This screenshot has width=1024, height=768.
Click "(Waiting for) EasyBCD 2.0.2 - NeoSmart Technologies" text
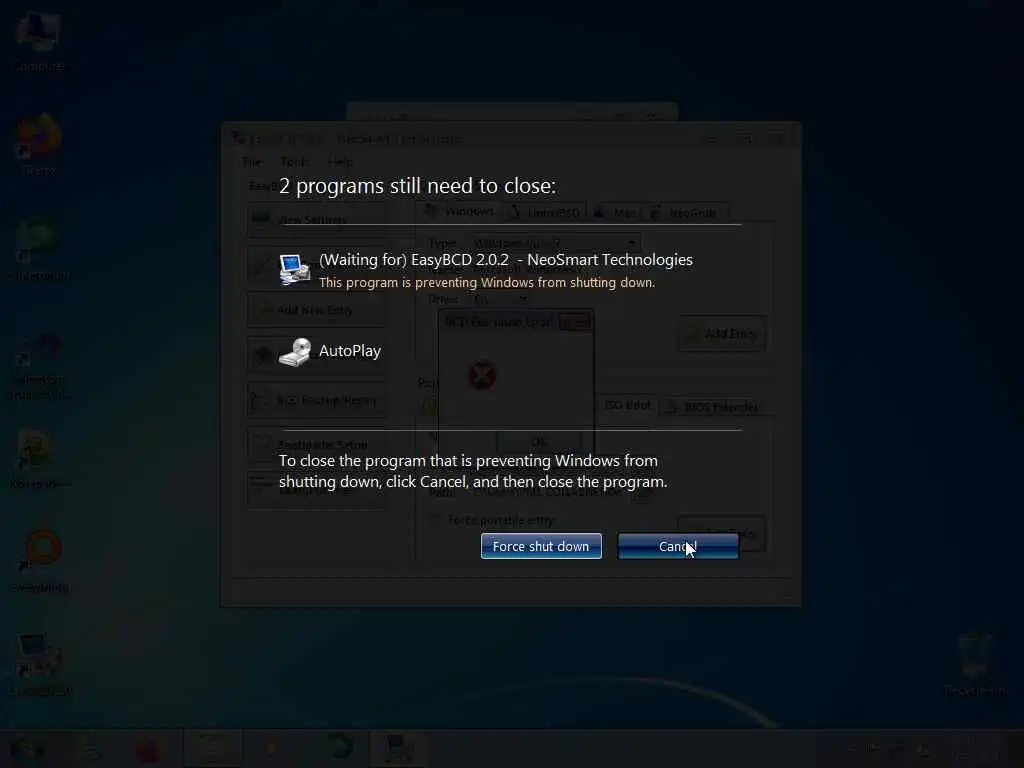pyautogui.click(x=505, y=259)
